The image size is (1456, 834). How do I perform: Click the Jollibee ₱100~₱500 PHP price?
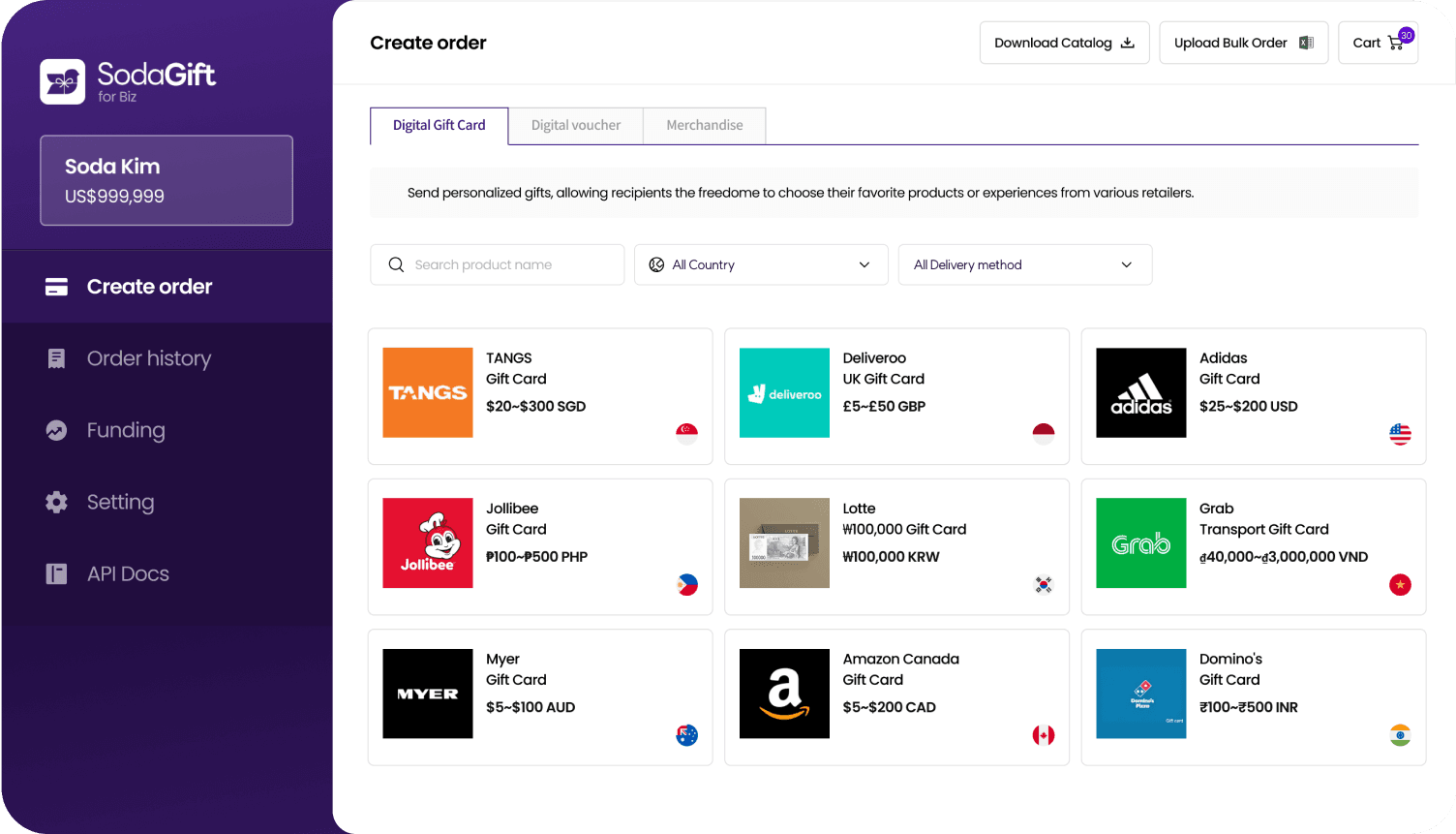pos(537,557)
